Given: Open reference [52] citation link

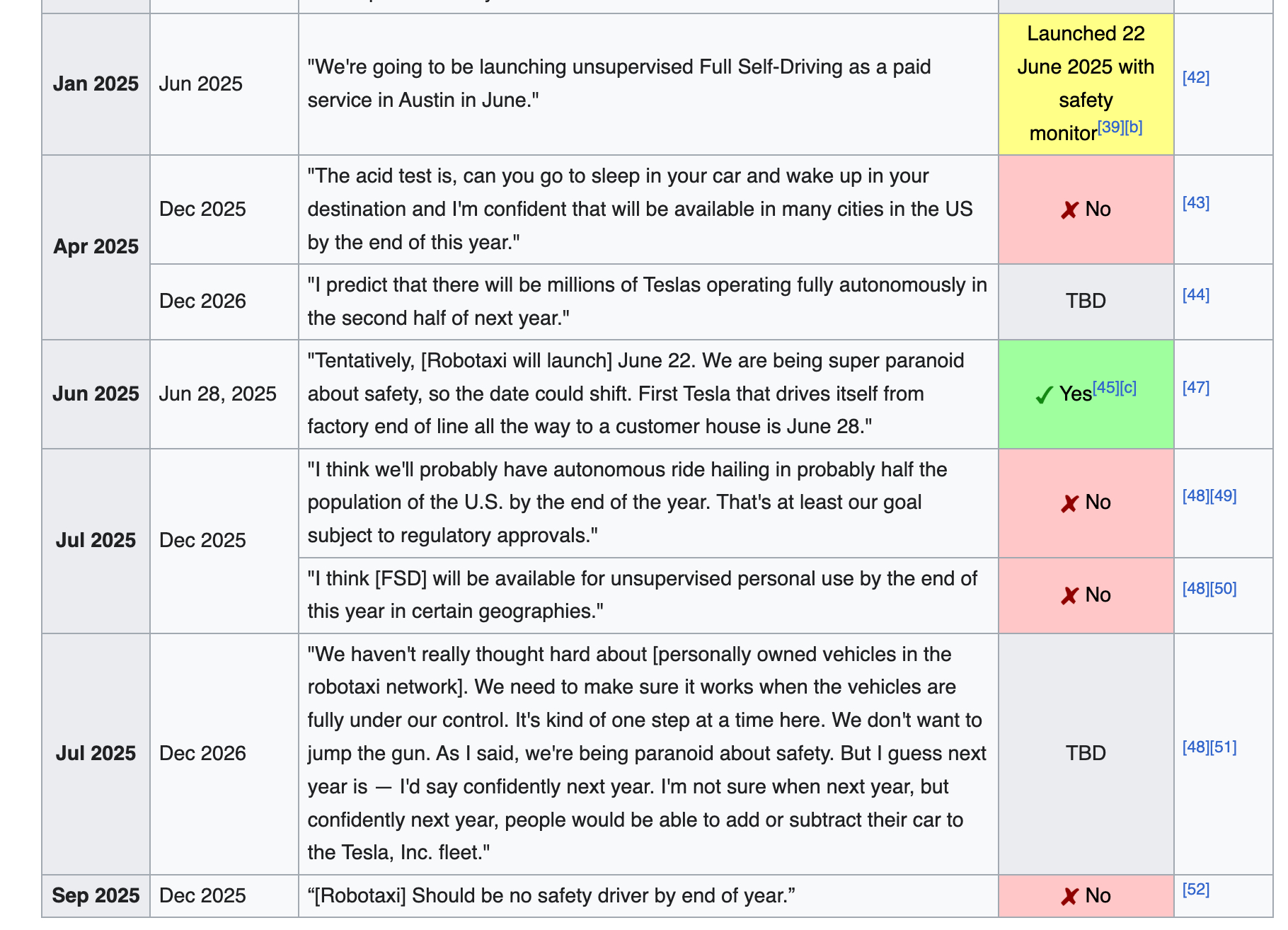Looking at the screenshot, I should click(x=1195, y=889).
